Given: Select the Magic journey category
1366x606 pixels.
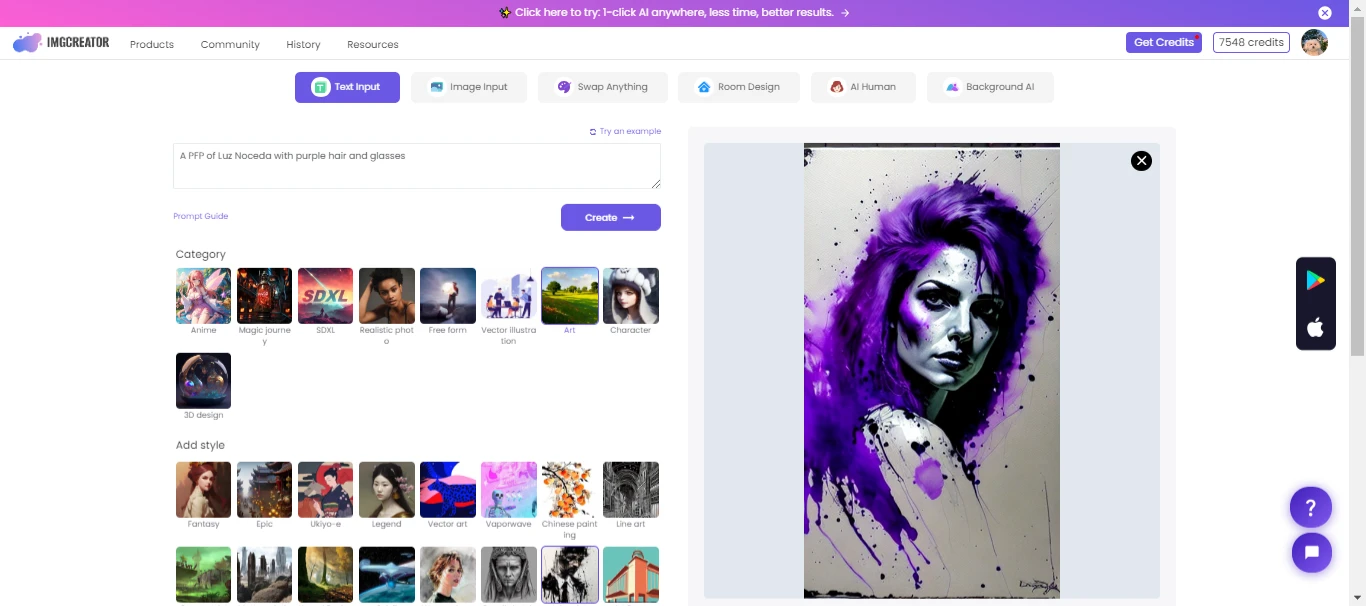Looking at the screenshot, I should click(x=264, y=296).
